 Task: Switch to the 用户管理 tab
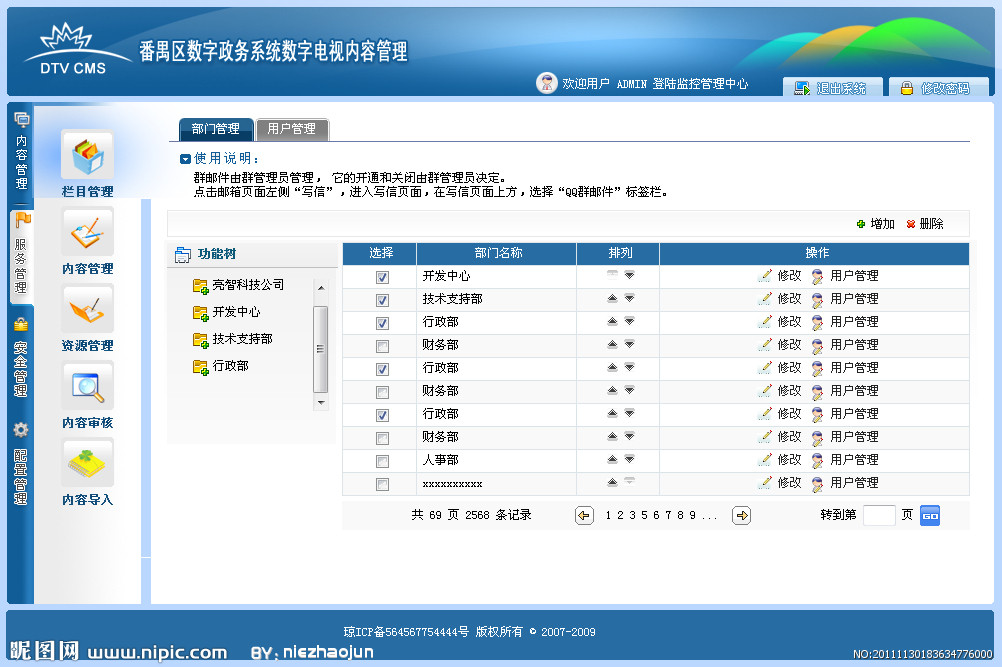(292, 129)
